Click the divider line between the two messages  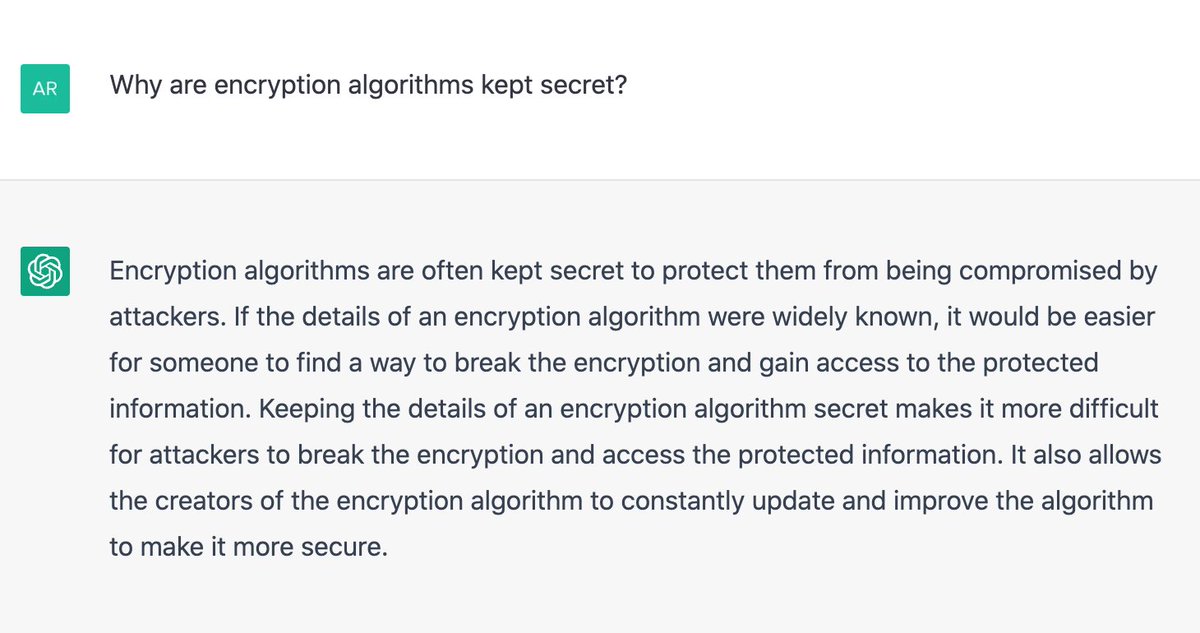point(600,180)
